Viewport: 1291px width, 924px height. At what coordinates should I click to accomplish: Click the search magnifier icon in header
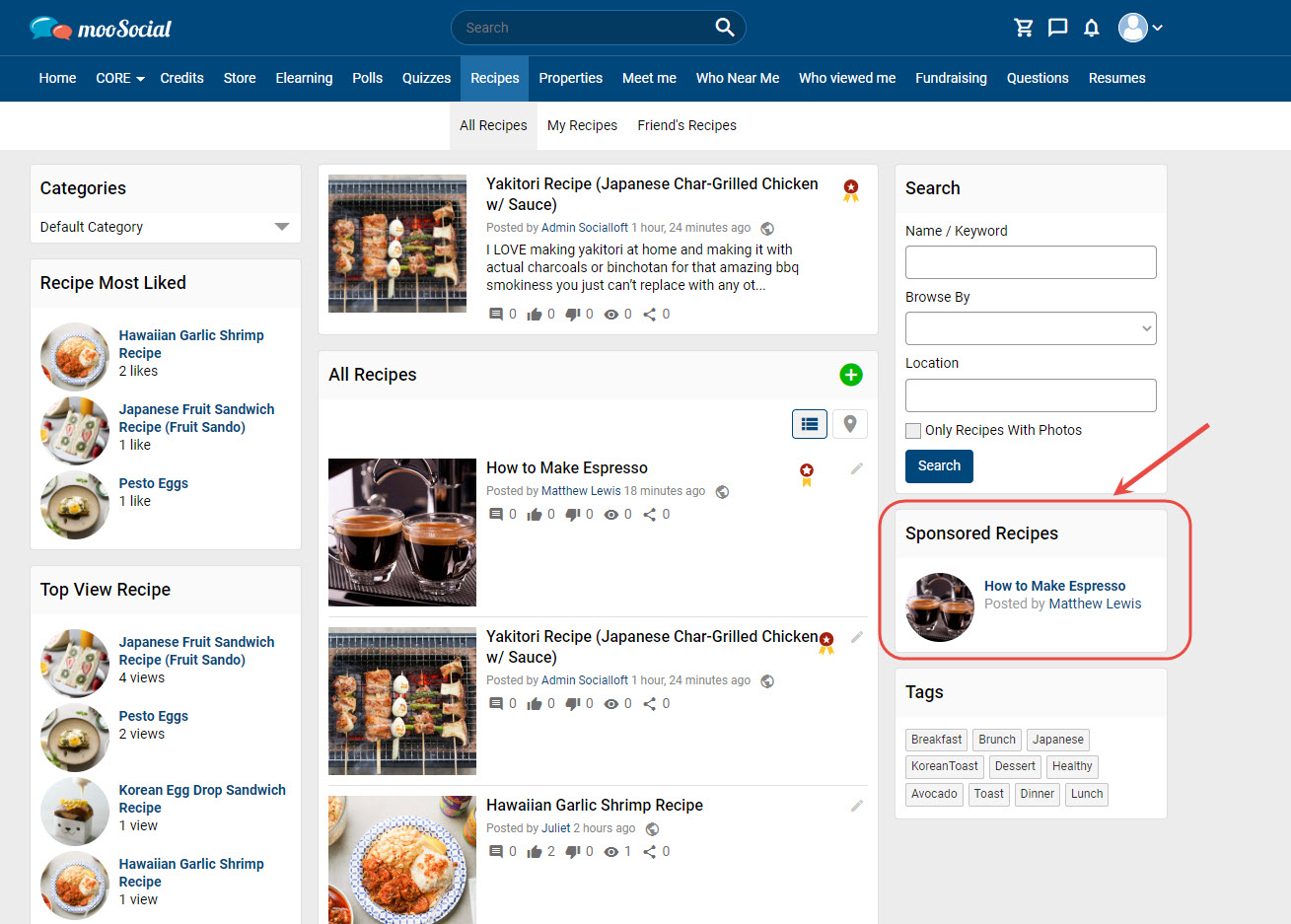[x=725, y=28]
